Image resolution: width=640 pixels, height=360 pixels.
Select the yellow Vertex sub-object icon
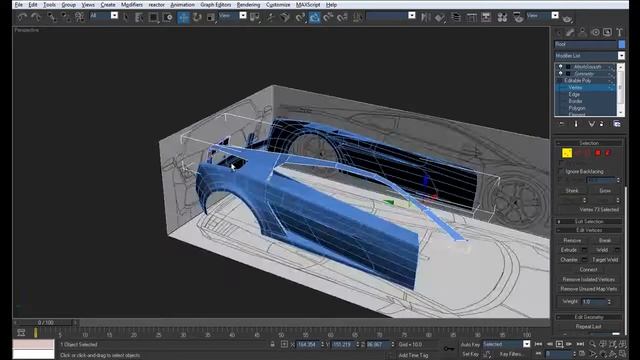click(567, 153)
